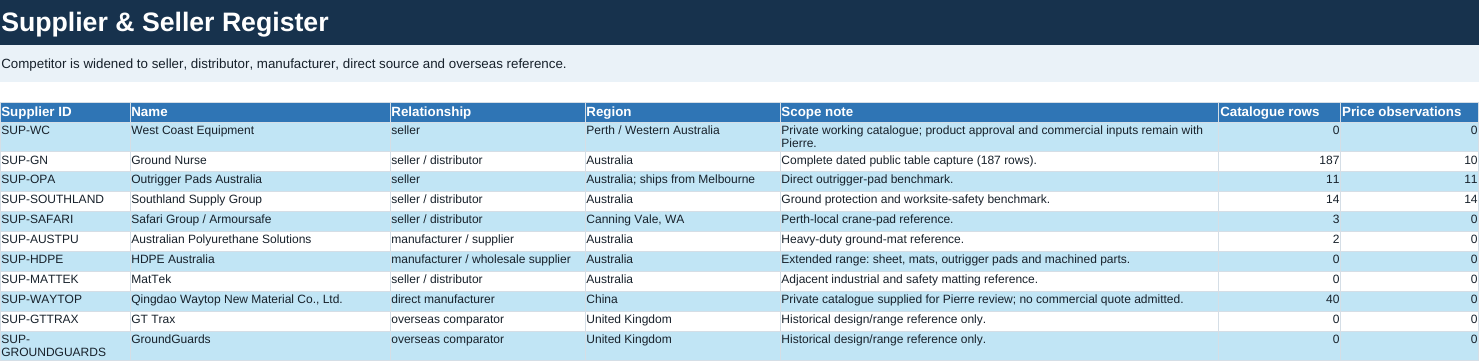Screen dimensions: 1481x363
Task: Click Ground Nurse's price observations value 10
Action: (1409, 161)
